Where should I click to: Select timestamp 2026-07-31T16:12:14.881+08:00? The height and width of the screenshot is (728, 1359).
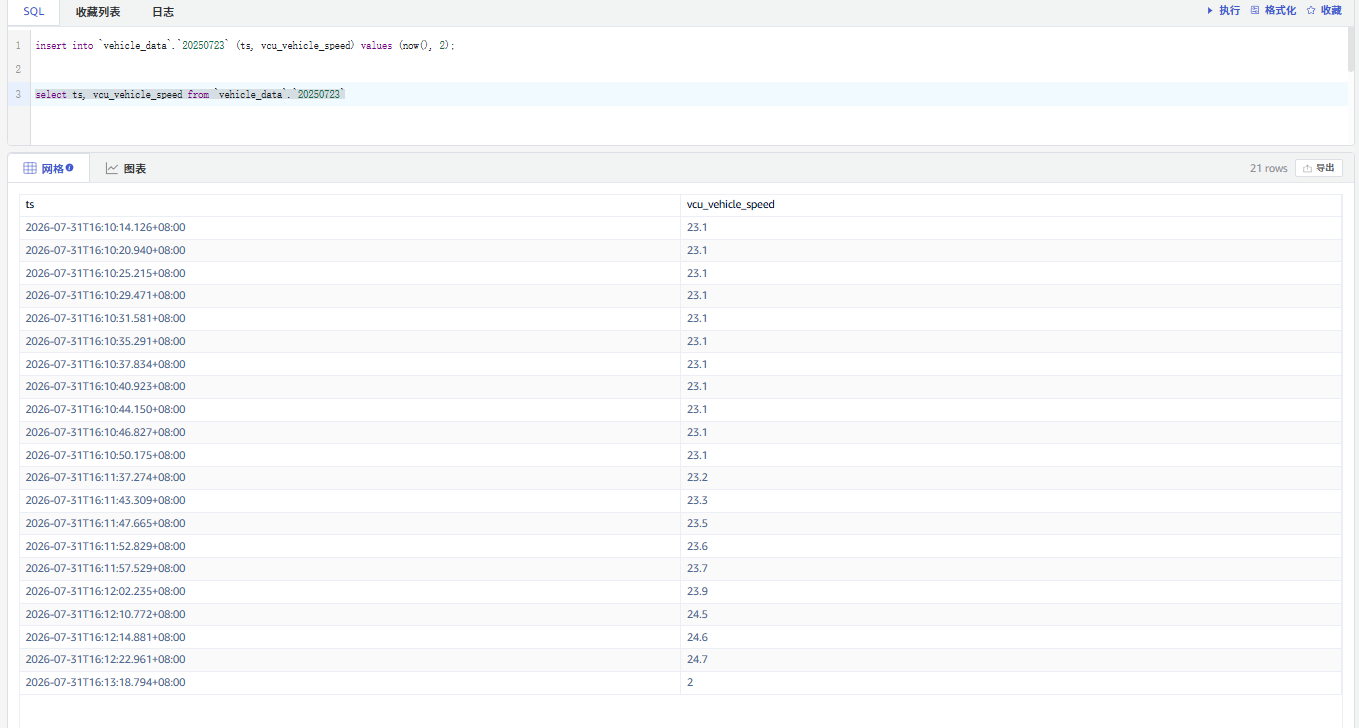point(105,637)
